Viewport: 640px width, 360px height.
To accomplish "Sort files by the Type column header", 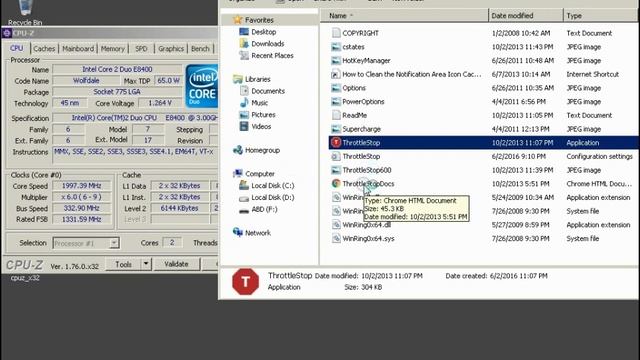I will [x=601, y=16].
